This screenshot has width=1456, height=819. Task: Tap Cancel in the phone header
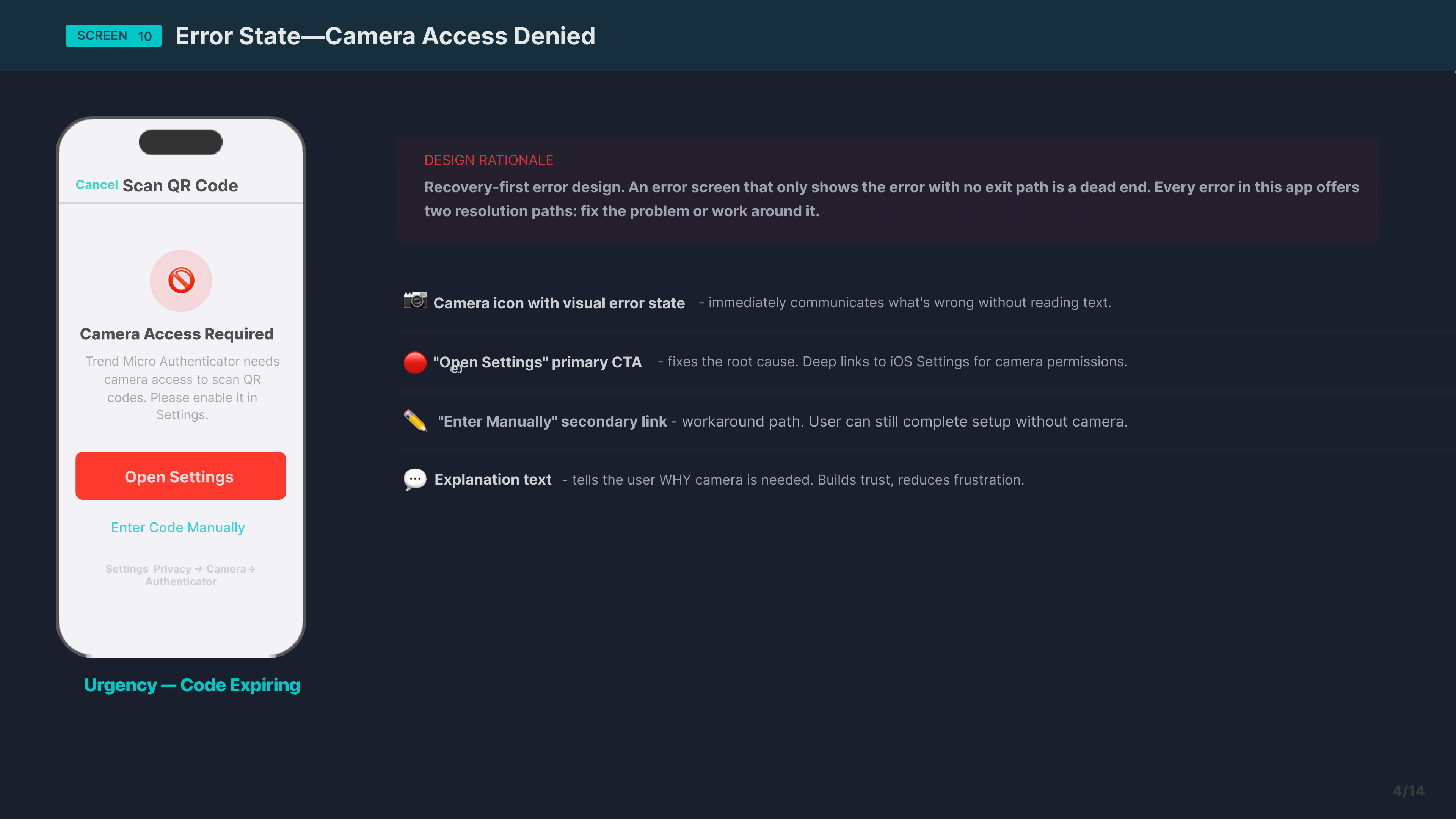click(x=97, y=185)
